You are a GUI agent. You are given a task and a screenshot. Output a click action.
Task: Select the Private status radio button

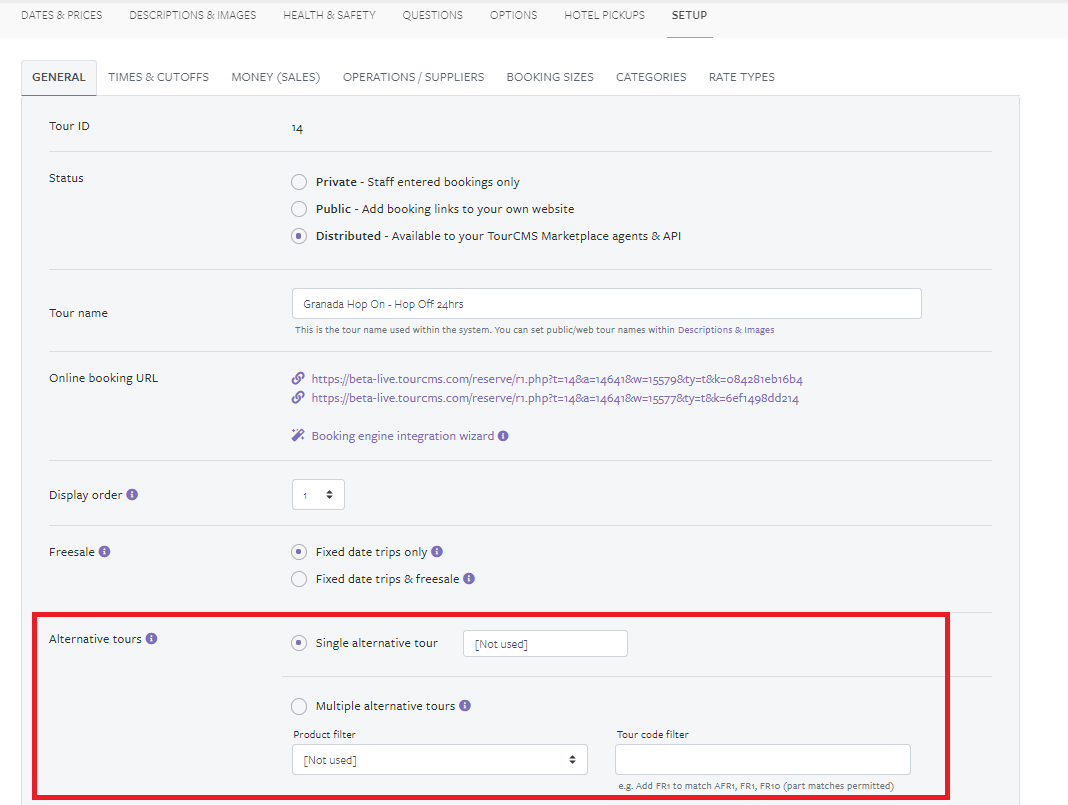tap(299, 182)
